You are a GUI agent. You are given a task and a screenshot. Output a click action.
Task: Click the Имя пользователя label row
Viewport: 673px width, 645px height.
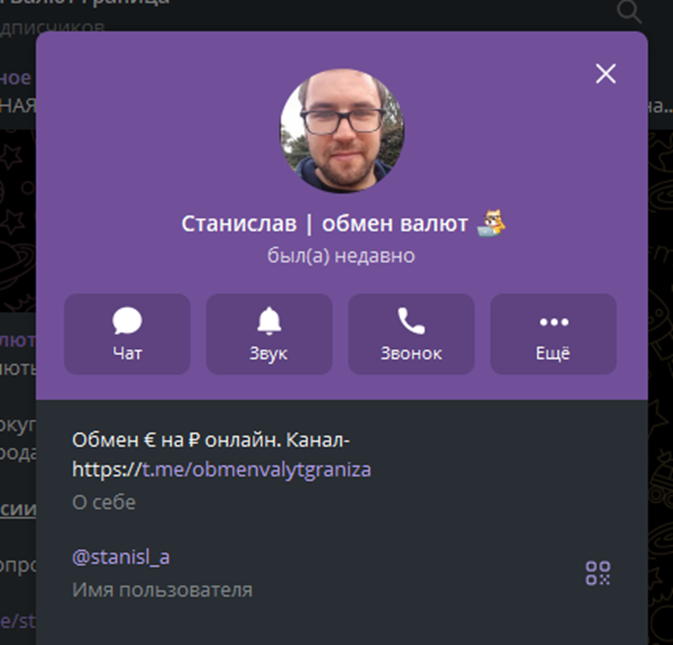(x=162, y=590)
